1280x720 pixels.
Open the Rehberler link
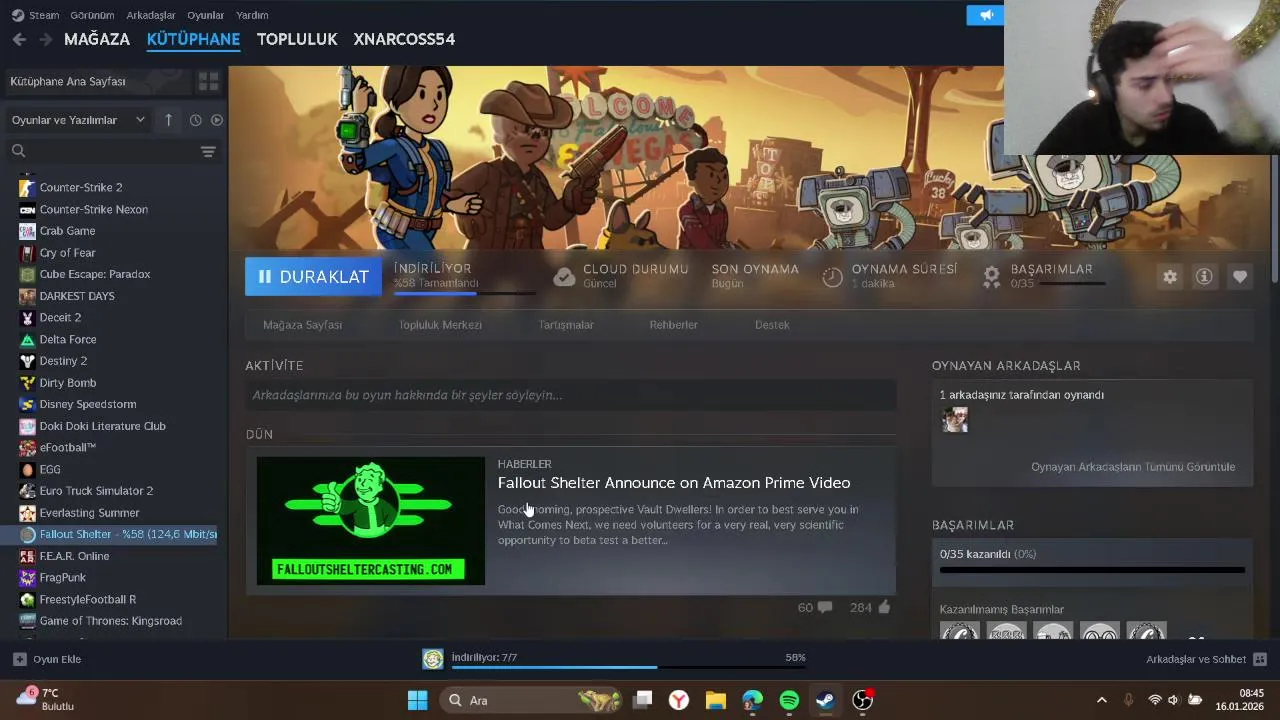(x=673, y=325)
